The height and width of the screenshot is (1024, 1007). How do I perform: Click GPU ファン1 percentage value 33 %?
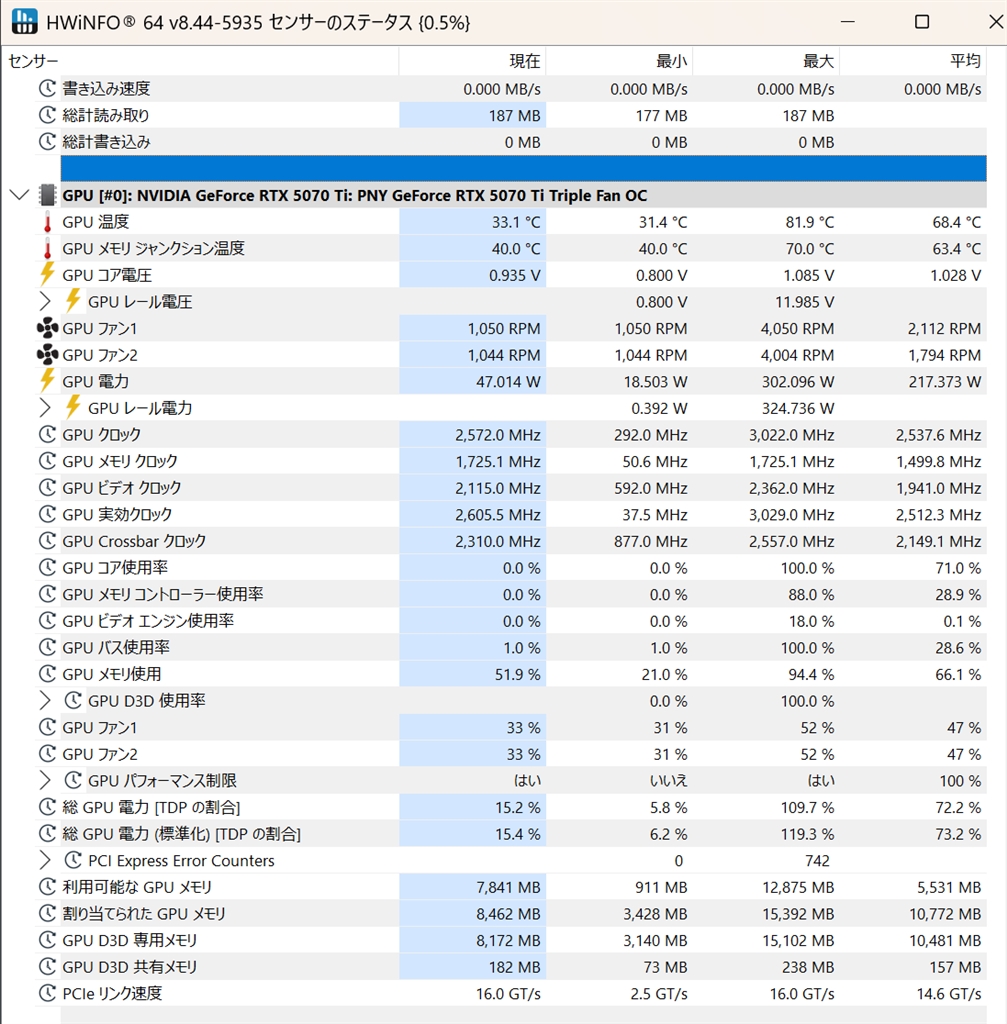pyautogui.click(x=523, y=728)
